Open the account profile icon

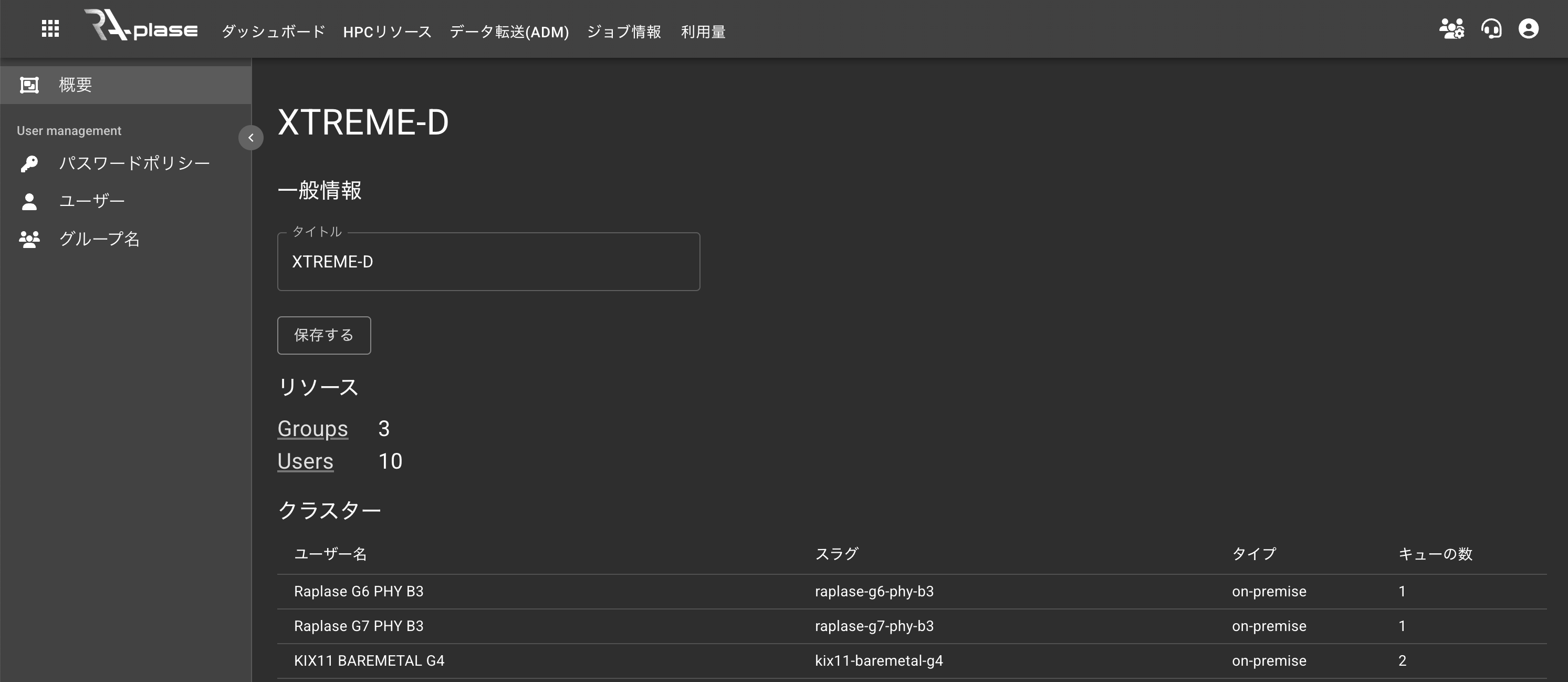coord(1529,28)
